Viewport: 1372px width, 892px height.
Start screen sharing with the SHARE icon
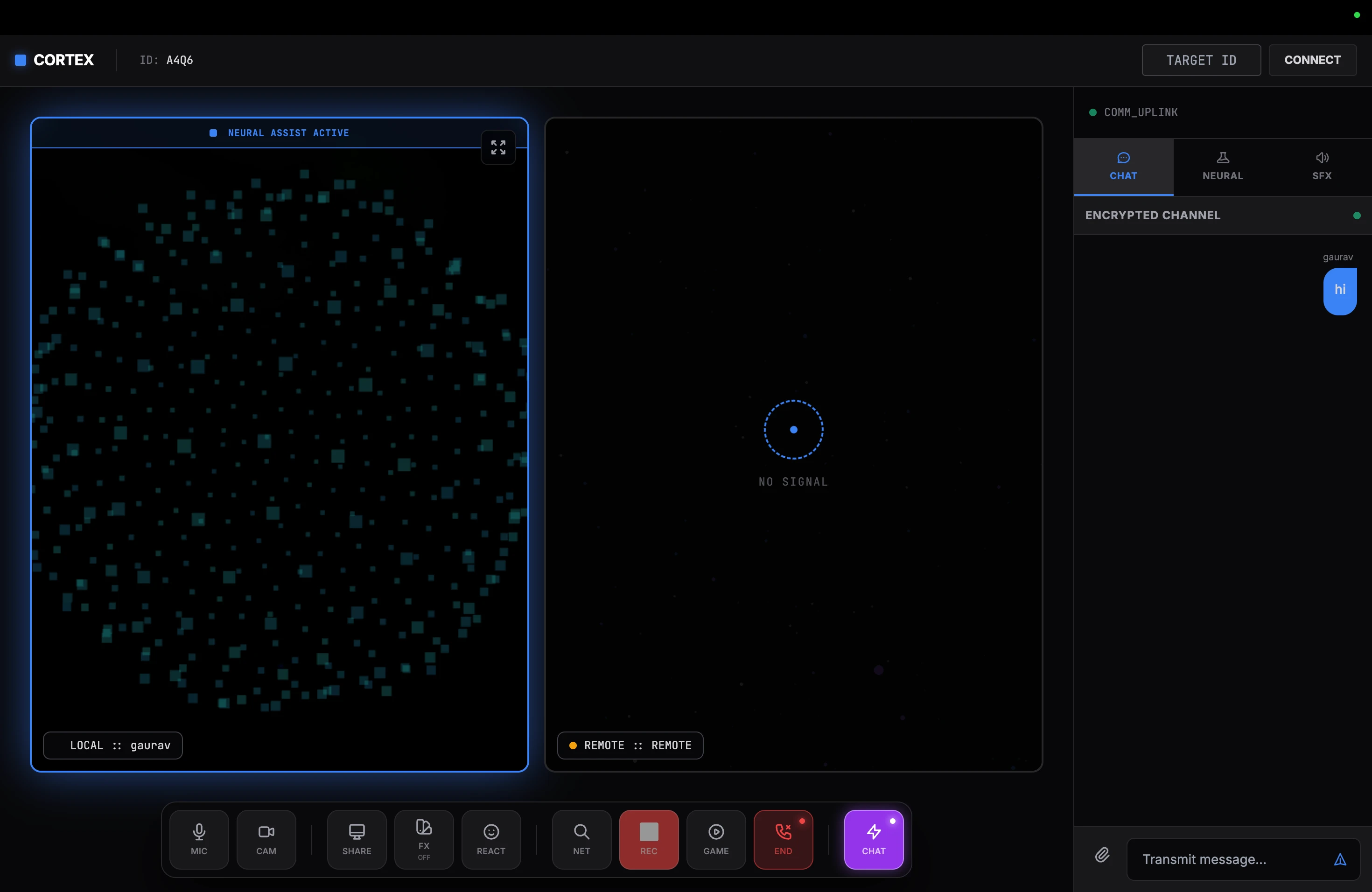356,840
